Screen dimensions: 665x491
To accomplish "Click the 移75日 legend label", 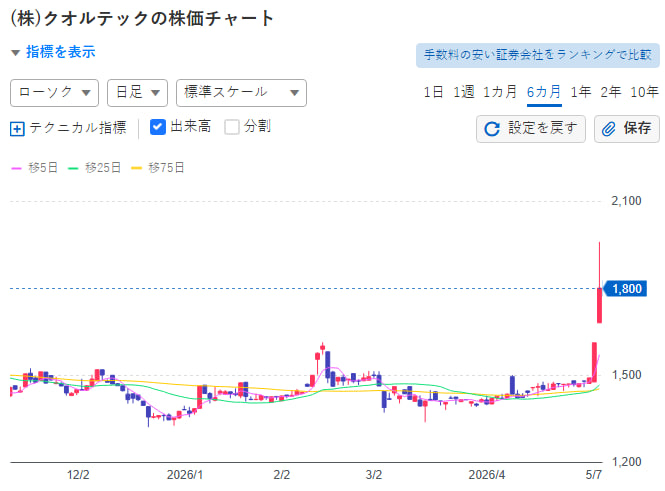I will [x=166, y=168].
